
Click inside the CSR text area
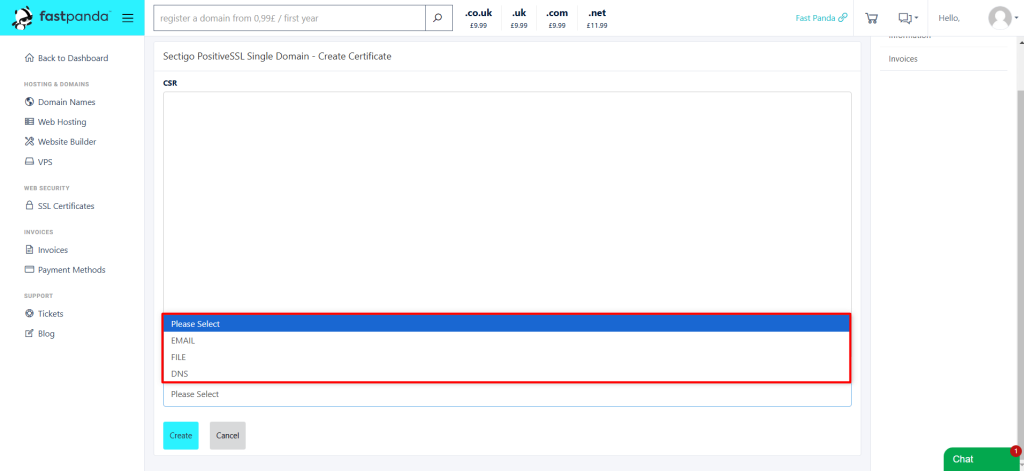pos(507,203)
